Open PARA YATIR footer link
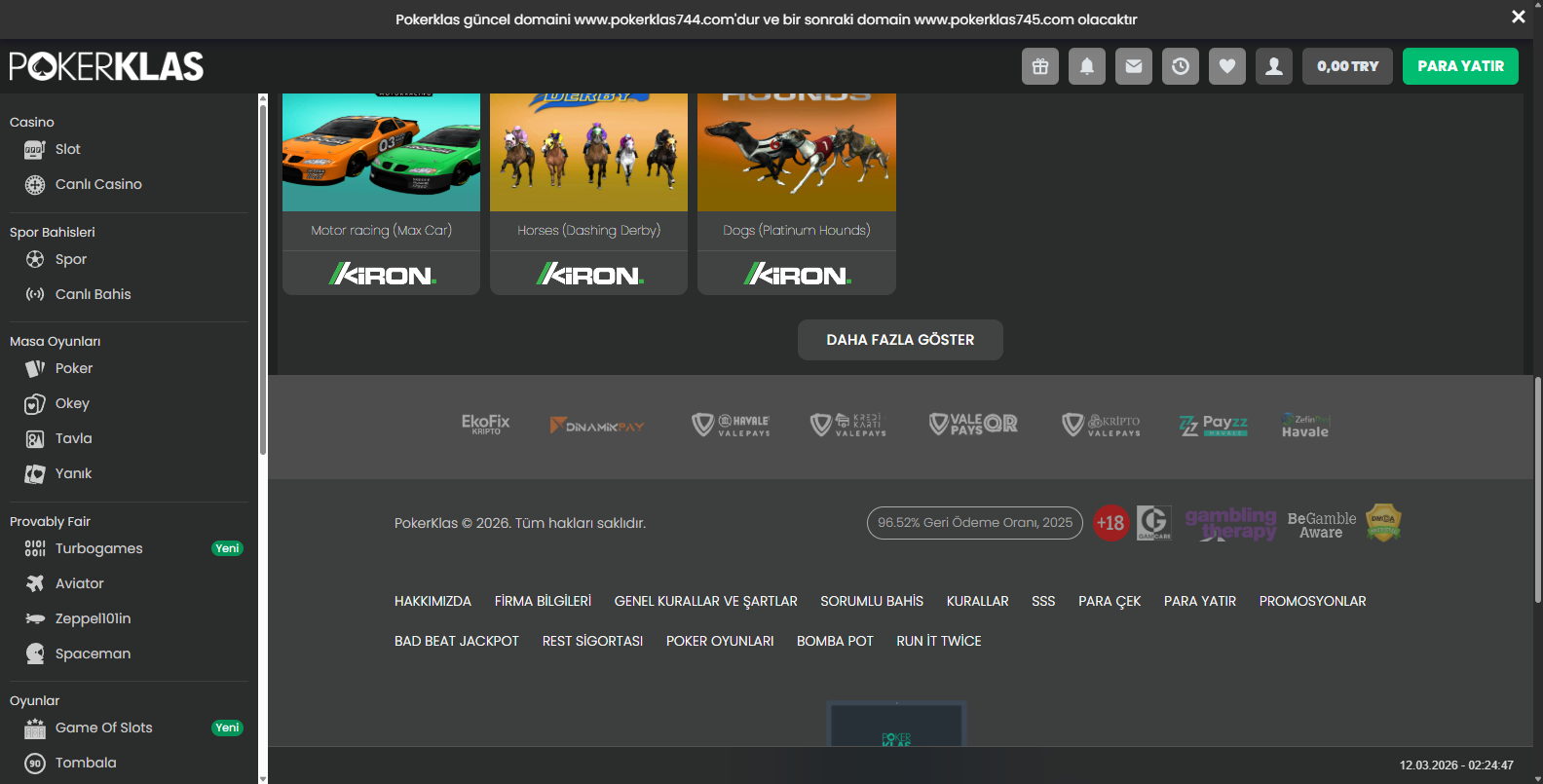This screenshot has height=784, width=1543. (1200, 601)
